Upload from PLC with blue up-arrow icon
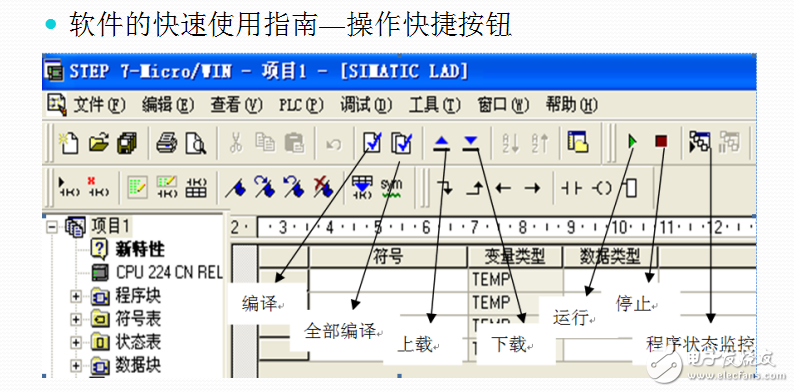 pos(442,144)
